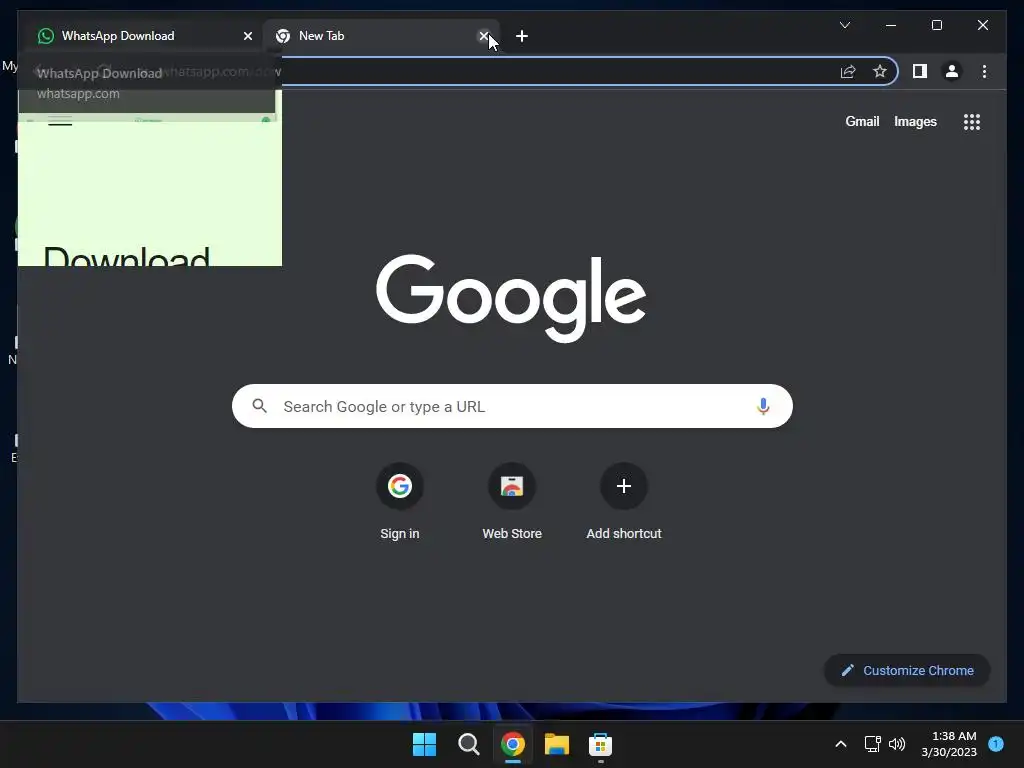Viewport: 1024px width, 768px height.
Task: Click the Google logo
Action: tap(511, 298)
